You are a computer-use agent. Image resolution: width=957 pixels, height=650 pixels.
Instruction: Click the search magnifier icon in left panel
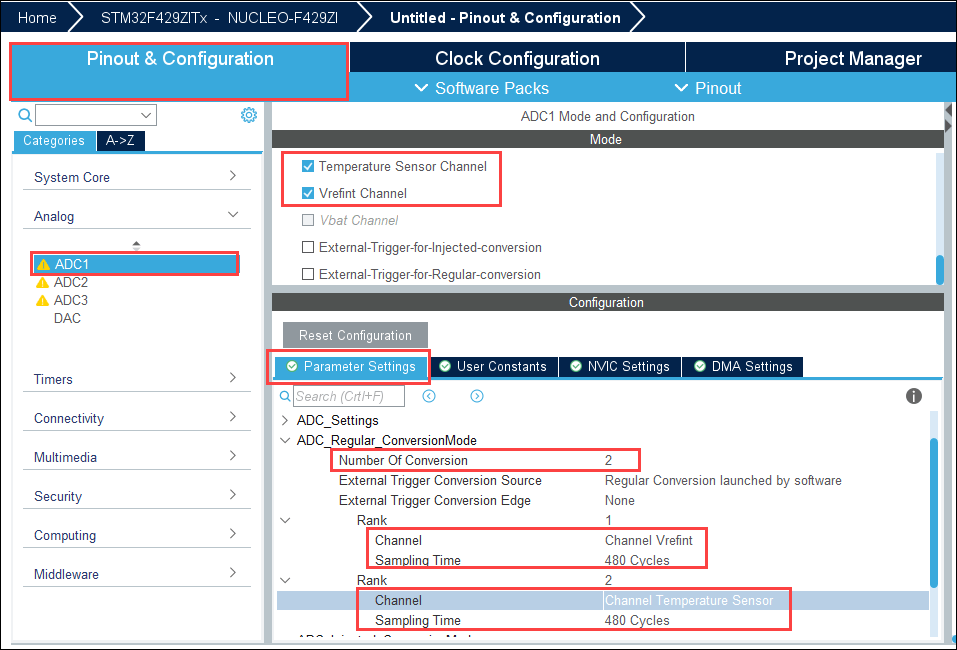pyautogui.click(x=25, y=115)
